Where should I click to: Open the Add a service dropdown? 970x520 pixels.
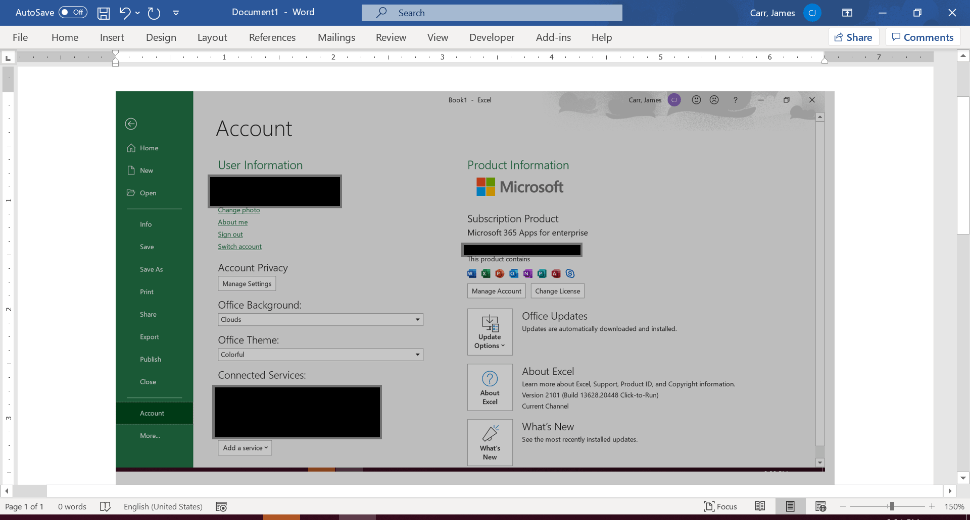coord(245,448)
